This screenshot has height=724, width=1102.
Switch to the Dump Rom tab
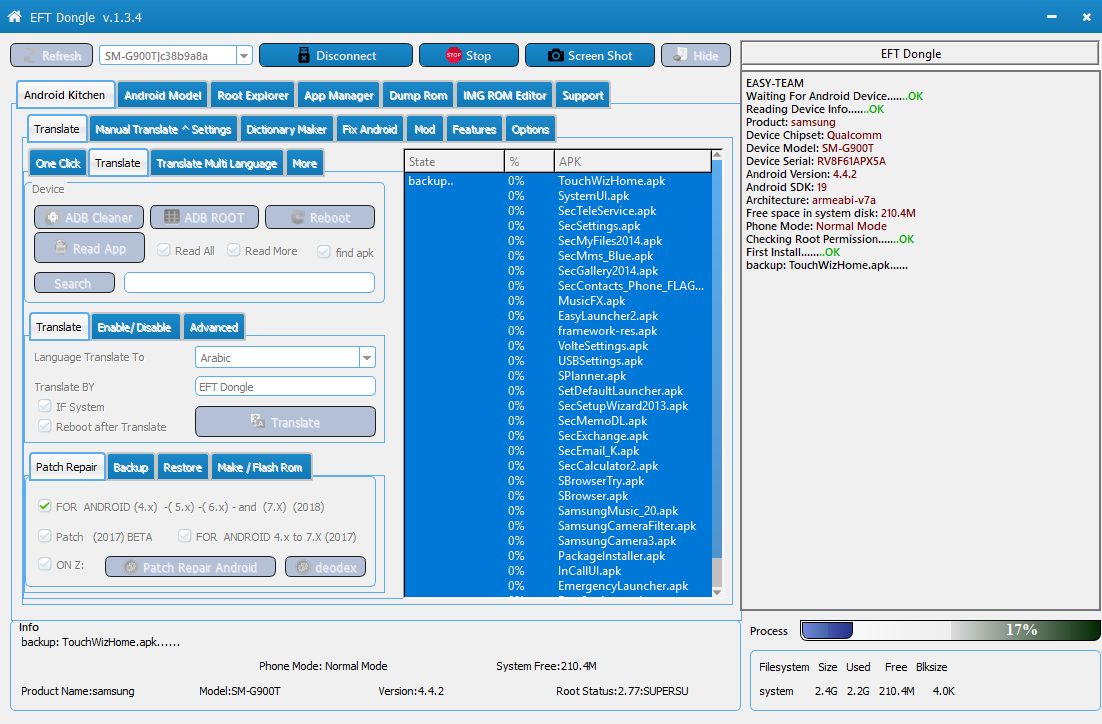(418, 96)
